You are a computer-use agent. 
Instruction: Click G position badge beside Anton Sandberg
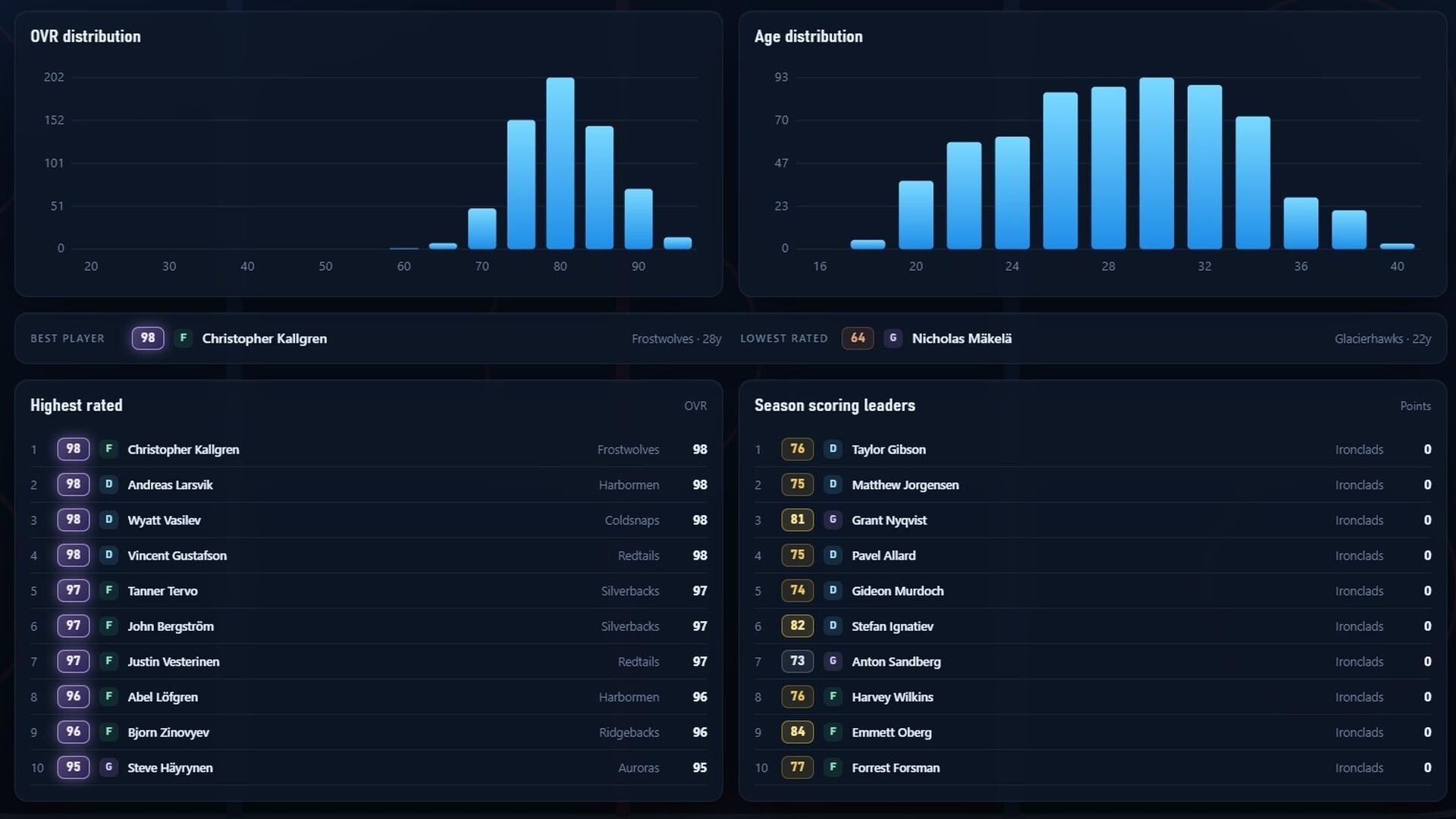(x=833, y=661)
